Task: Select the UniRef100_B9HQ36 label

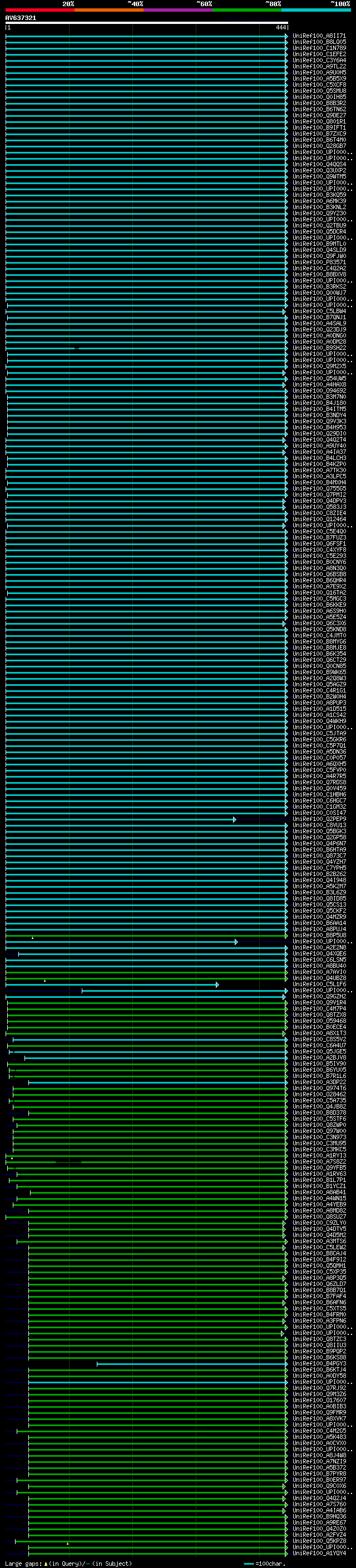Action: (x=319, y=1516)
